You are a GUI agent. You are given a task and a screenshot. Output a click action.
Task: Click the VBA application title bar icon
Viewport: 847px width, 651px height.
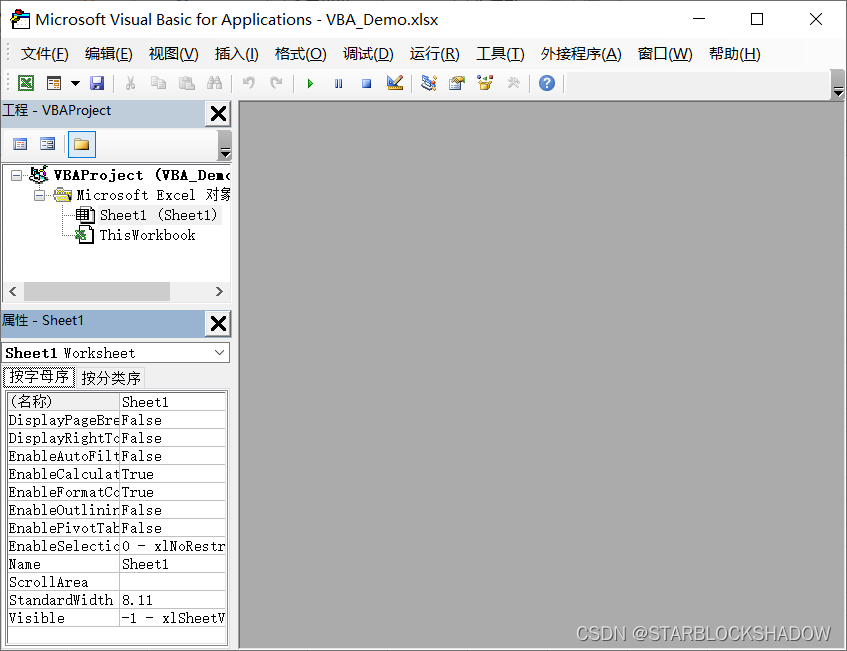pyautogui.click(x=20, y=19)
